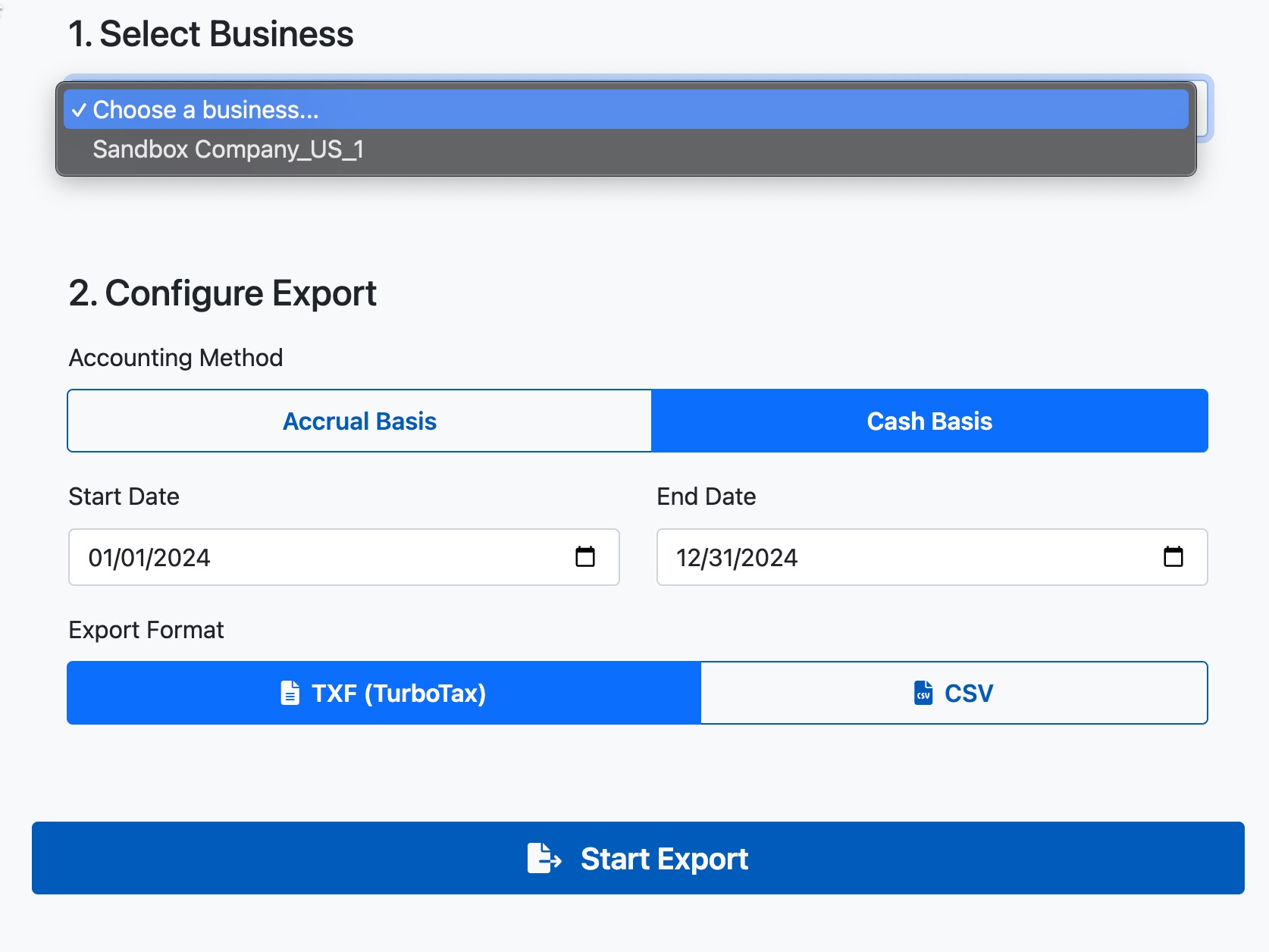Viewport: 1269px width, 952px height.
Task: Select Sandbox Company_US_1 from the business list
Action: (x=228, y=149)
